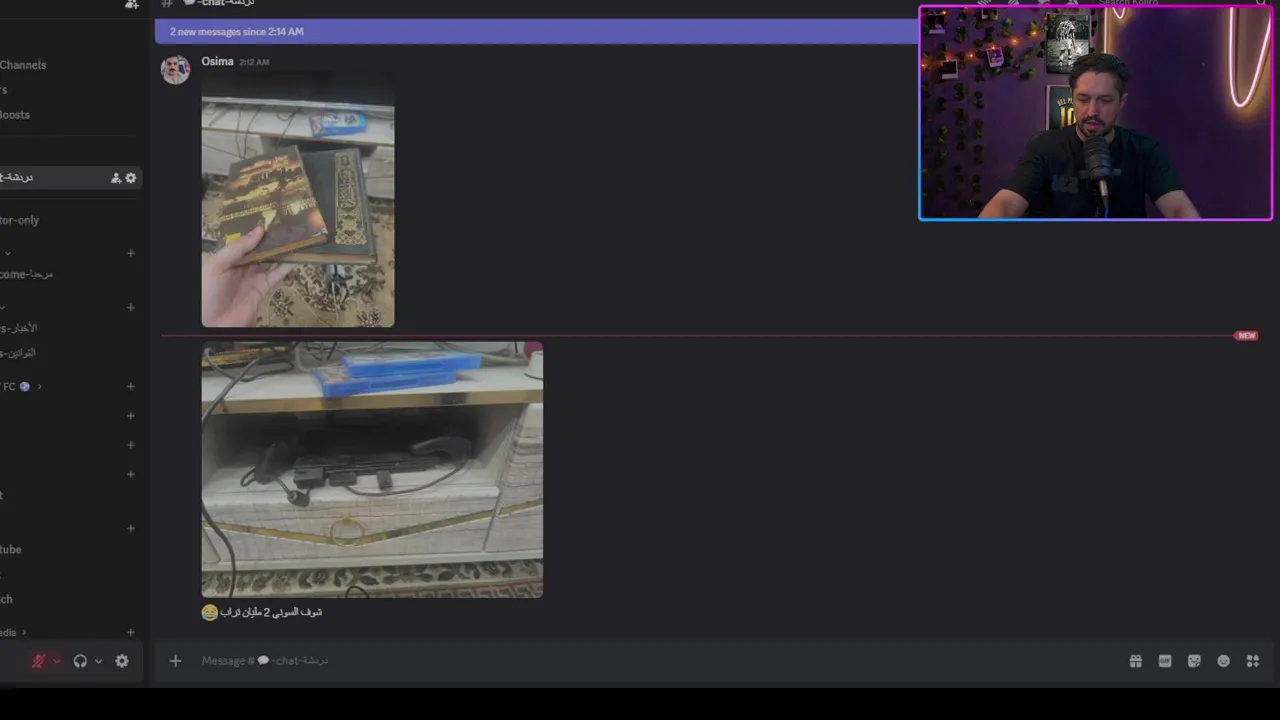This screenshot has width=1280, height=720.
Task: Add channel with plus beside FC category
Action: pyautogui.click(x=130, y=387)
